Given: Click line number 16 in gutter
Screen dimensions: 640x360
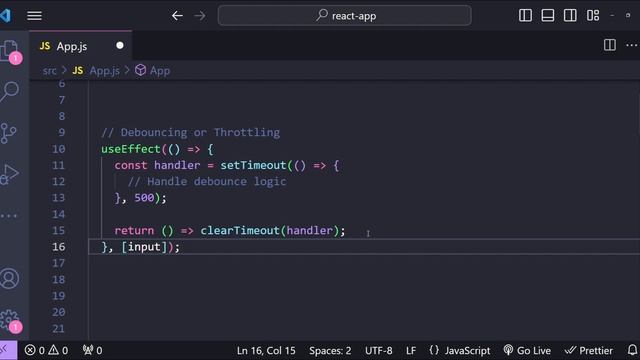Looking at the screenshot, I should pyautogui.click(x=58, y=247).
